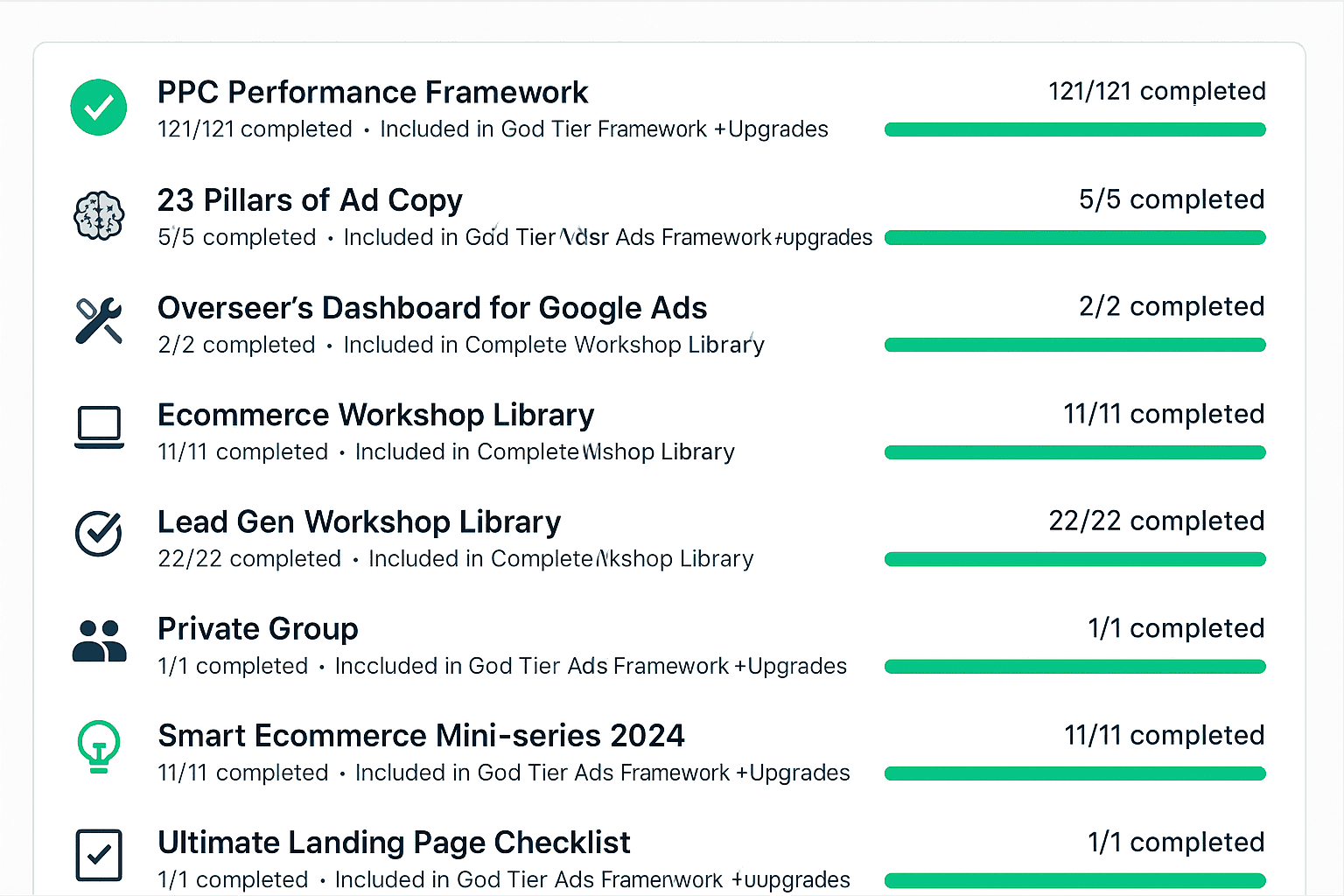This screenshot has width=1344, height=896.
Task: Click the '121/121 completed' label at right
Action: click(x=1157, y=91)
